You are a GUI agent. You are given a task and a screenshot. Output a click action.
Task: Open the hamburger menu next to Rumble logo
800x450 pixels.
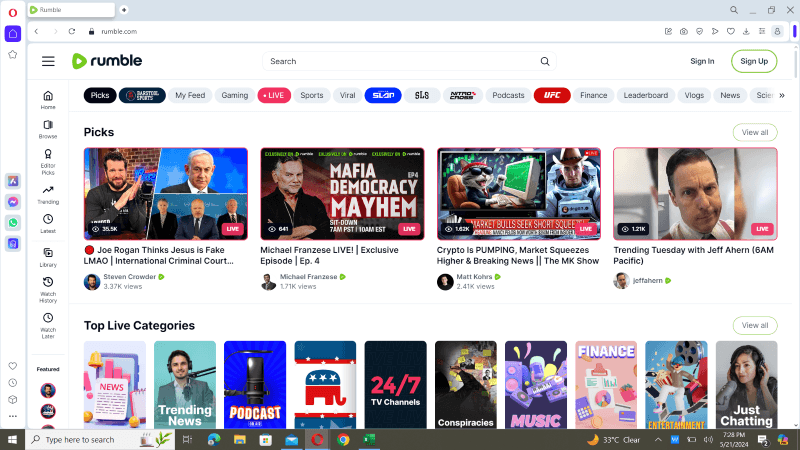pyautogui.click(x=48, y=61)
